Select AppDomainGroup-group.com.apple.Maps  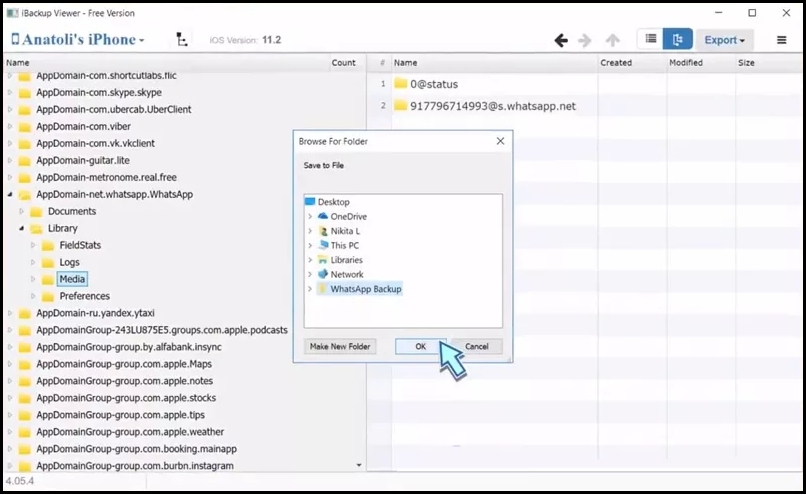(124, 364)
